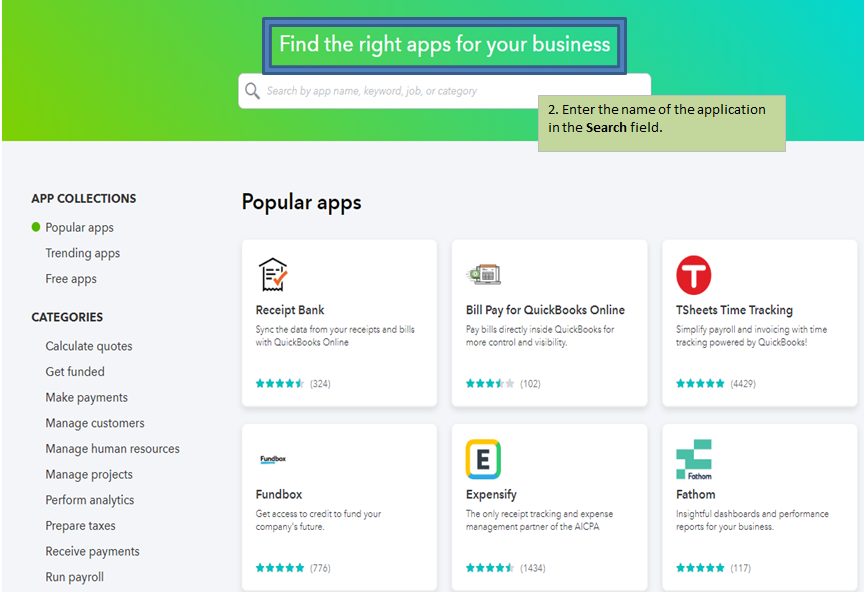Click the TSheets red T icon
Viewport: 864px width, 592px height.
[694, 275]
